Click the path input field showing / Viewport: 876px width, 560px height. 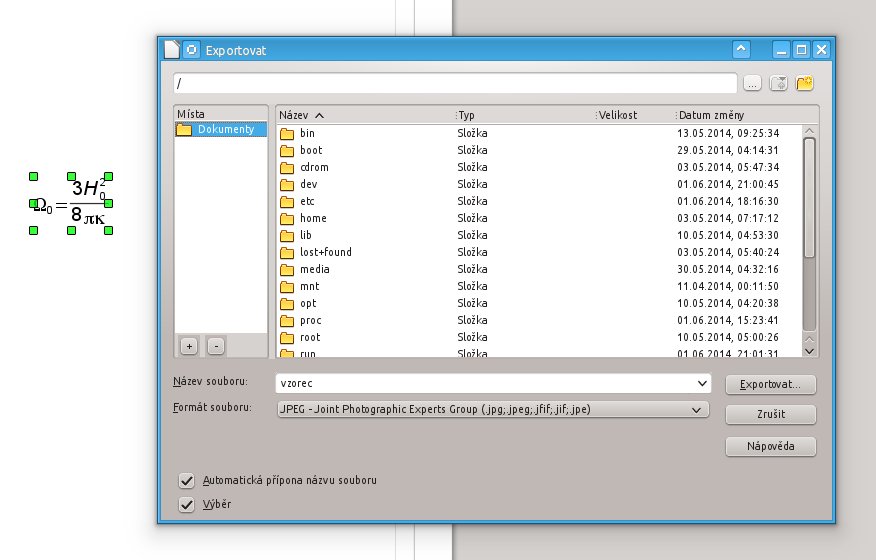point(455,83)
